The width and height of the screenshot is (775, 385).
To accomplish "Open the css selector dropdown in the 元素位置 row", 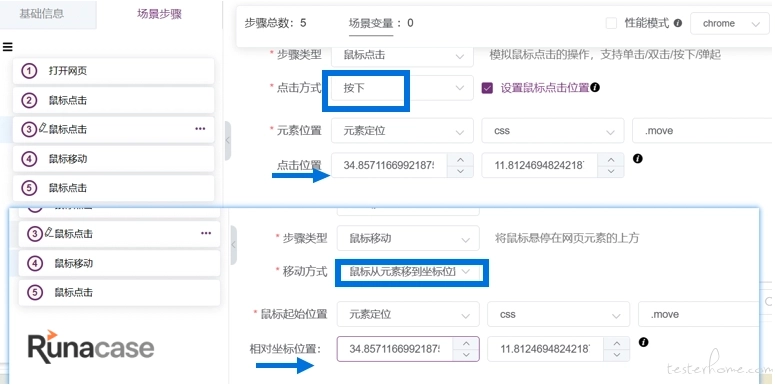I will [x=553, y=131].
